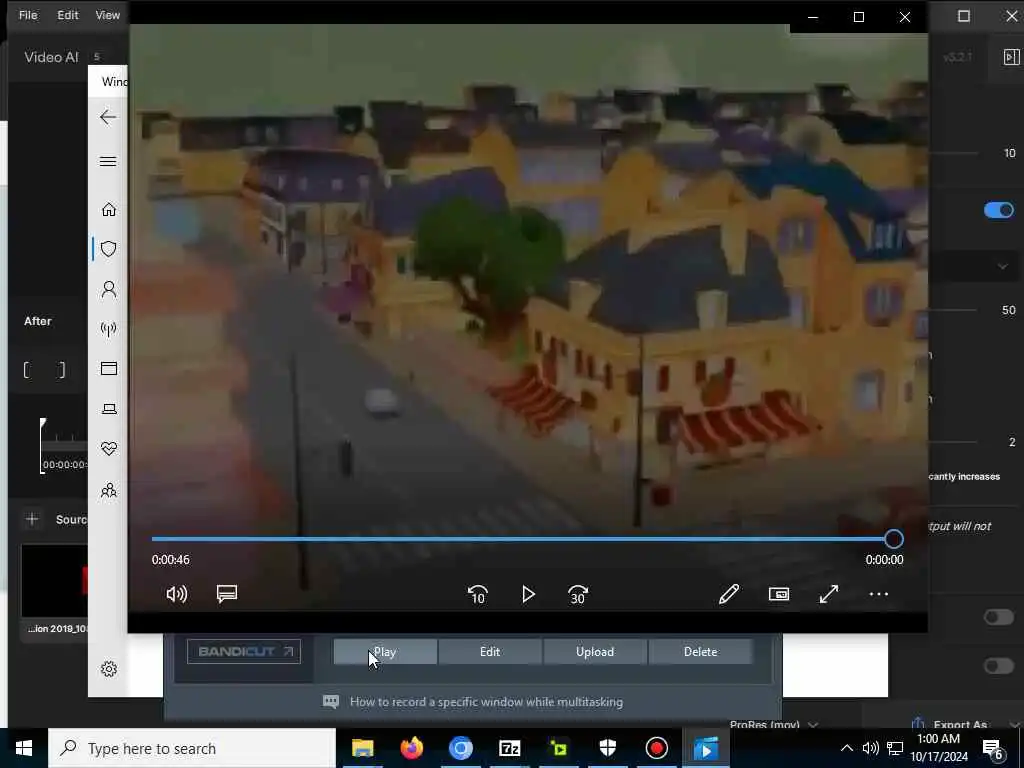1024x768 pixels.
Task: Open Device security laptop icon
Action: point(108,409)
